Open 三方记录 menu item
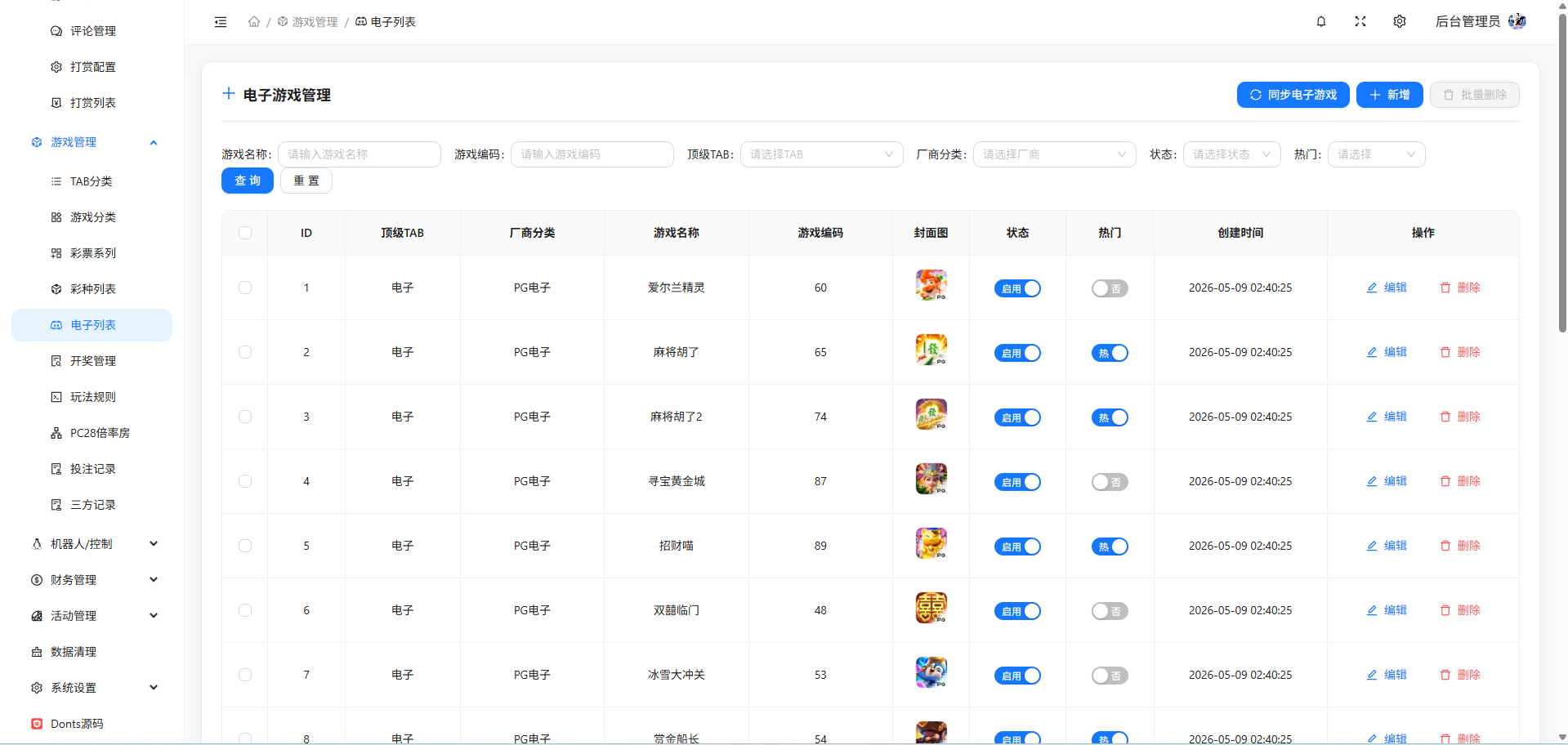Screen dimensions: 1568x745 (x=92, y=505)
